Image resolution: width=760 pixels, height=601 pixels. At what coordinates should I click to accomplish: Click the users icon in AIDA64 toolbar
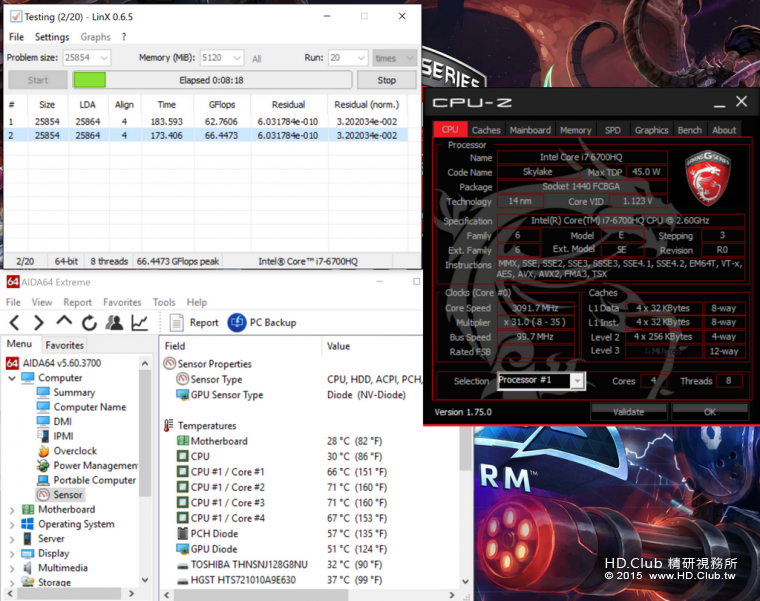click(114, 322)
